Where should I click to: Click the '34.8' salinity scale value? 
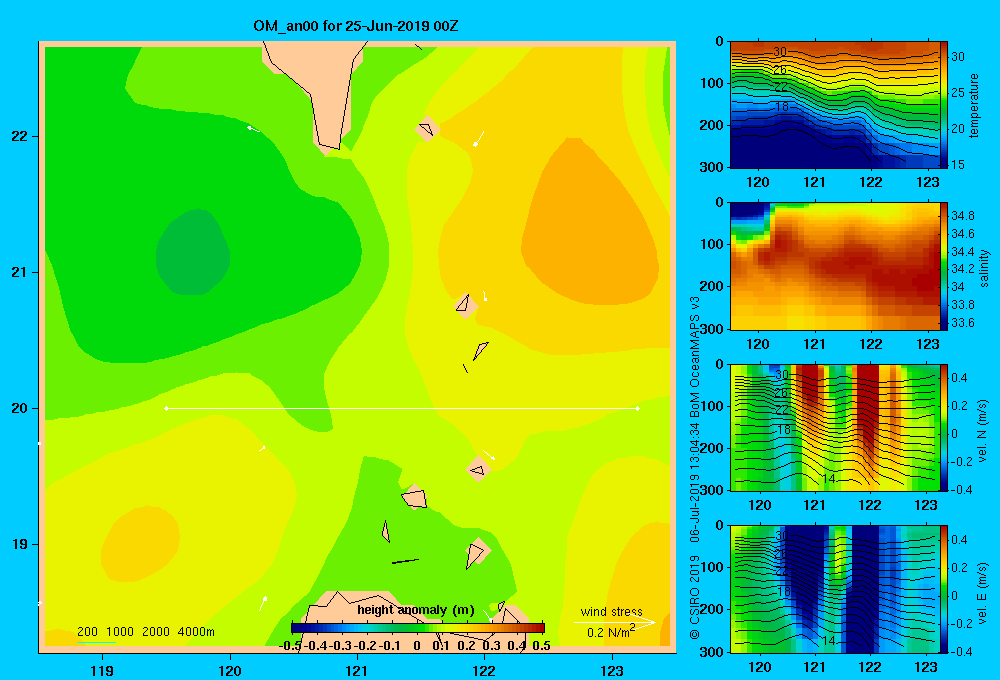point(962,216)
